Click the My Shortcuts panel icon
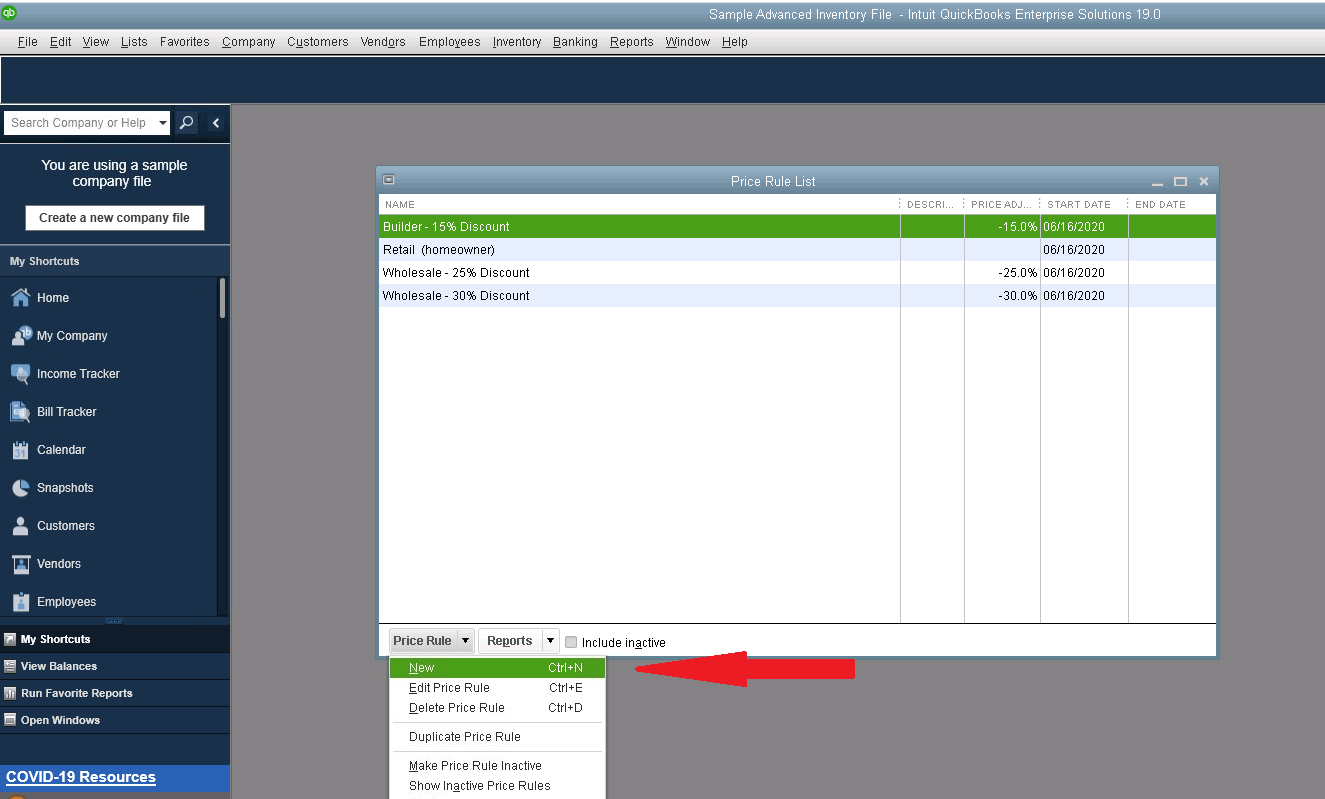The image size is (1325, 799). [x=10, y=639]
